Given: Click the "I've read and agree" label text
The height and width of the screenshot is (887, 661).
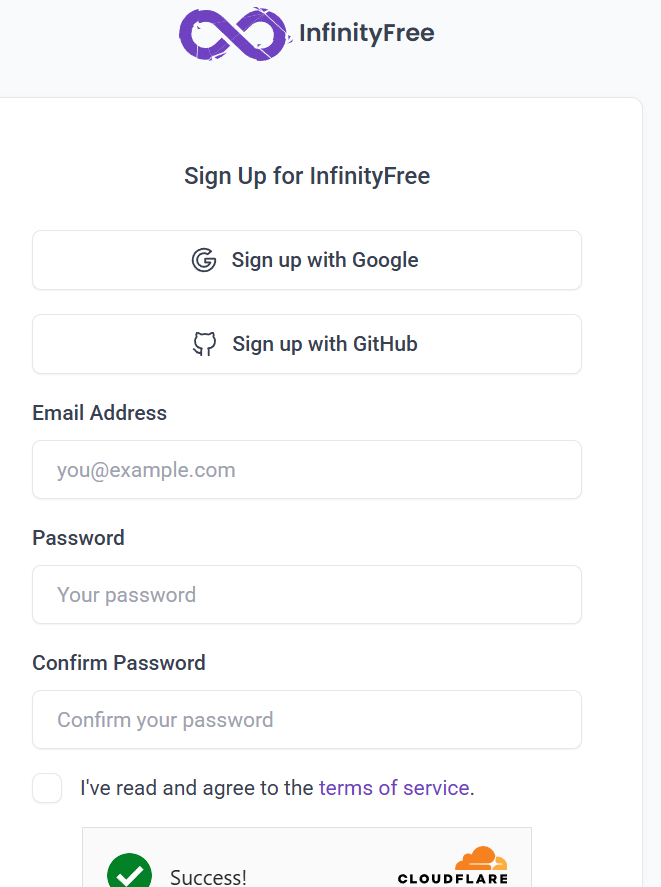Looking at the screenshot, I should [x=197, y=788].
